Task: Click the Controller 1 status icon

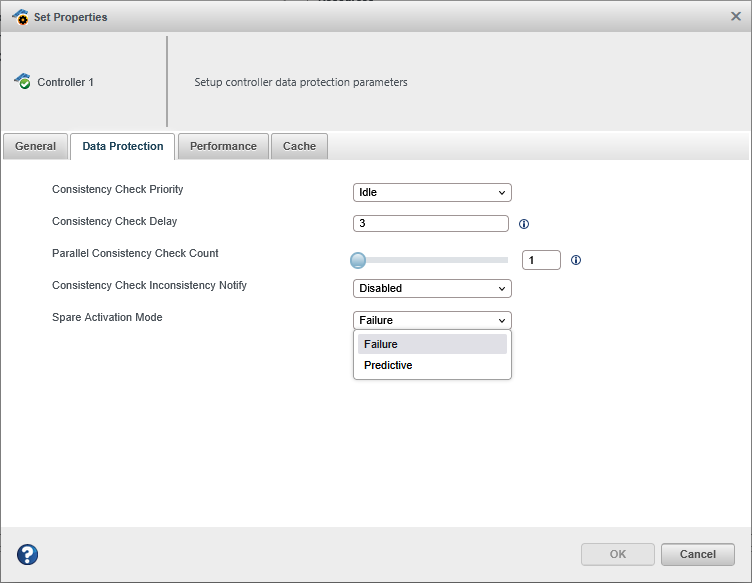Action: click(x=22, y=82)
